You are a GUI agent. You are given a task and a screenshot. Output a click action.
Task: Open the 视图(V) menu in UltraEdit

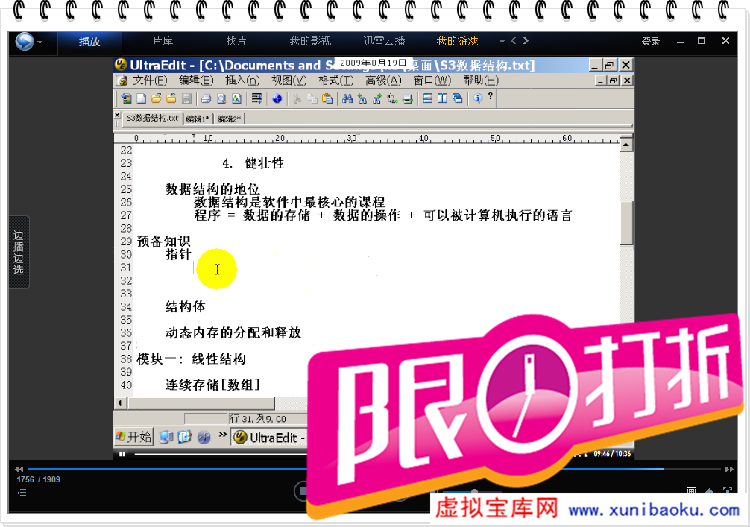[x=285, y=80]
